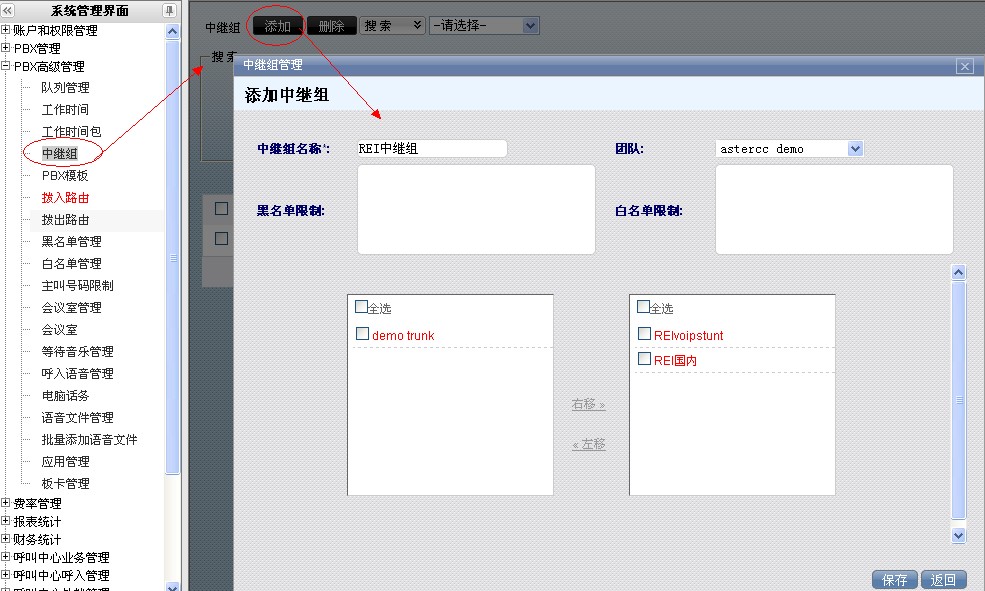Click the 保存 button

tap(895, 580)
